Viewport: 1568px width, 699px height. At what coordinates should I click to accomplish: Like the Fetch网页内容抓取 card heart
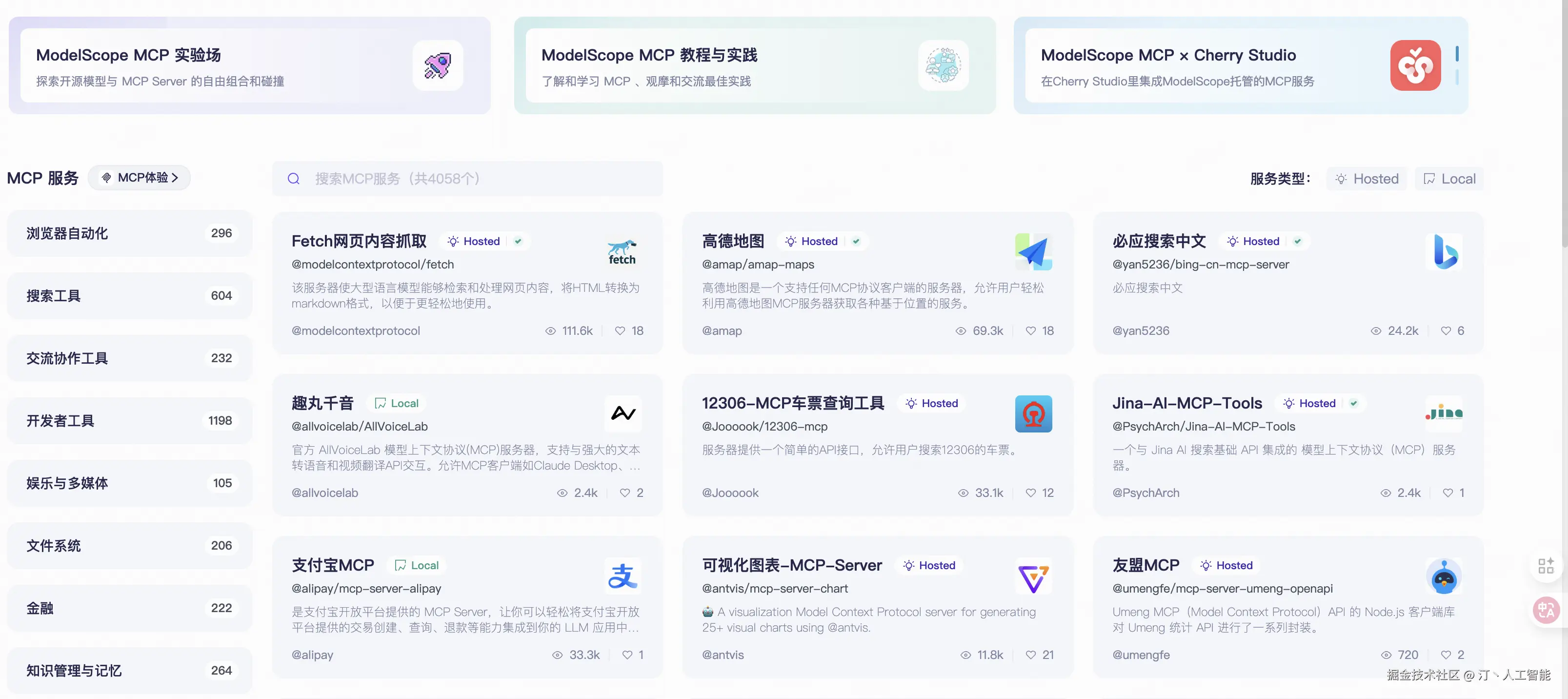click(x=620, y=330)
